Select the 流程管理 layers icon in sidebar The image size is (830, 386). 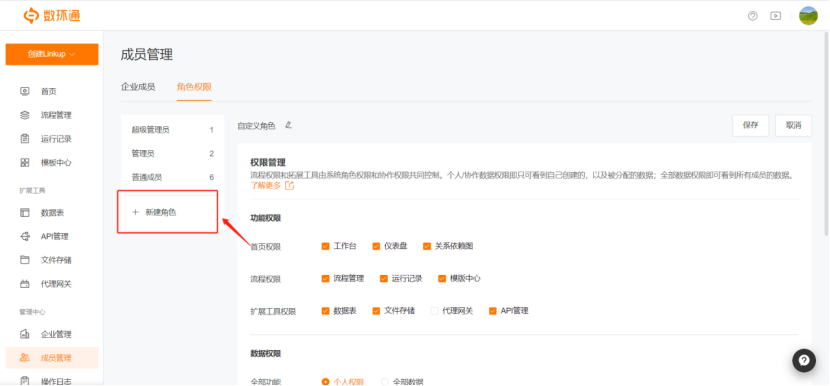coord(25,115)
